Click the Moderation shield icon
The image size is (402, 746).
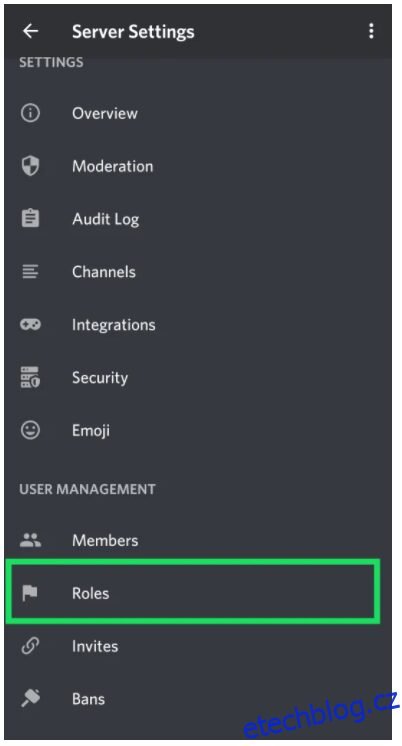30,166
